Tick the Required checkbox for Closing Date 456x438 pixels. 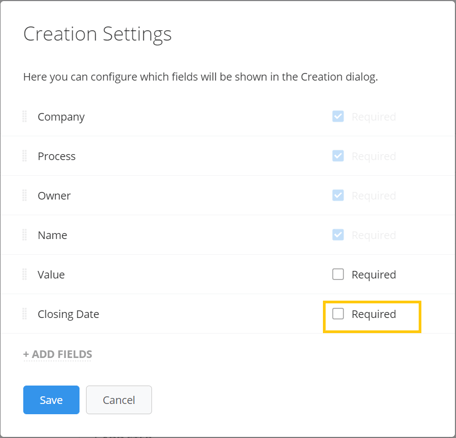(338, 314)
